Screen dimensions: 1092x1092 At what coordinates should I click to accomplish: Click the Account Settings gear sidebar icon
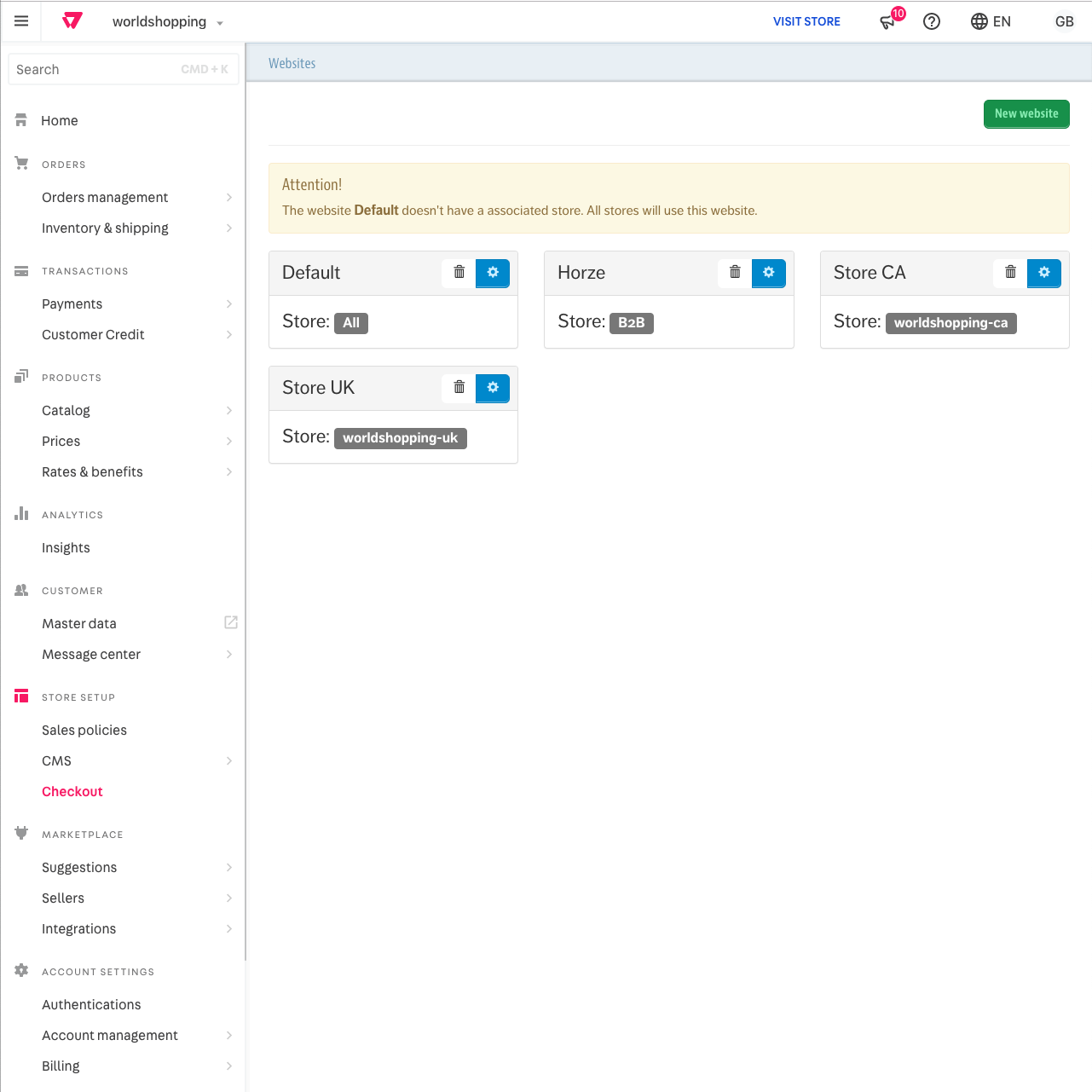[21, 970]
